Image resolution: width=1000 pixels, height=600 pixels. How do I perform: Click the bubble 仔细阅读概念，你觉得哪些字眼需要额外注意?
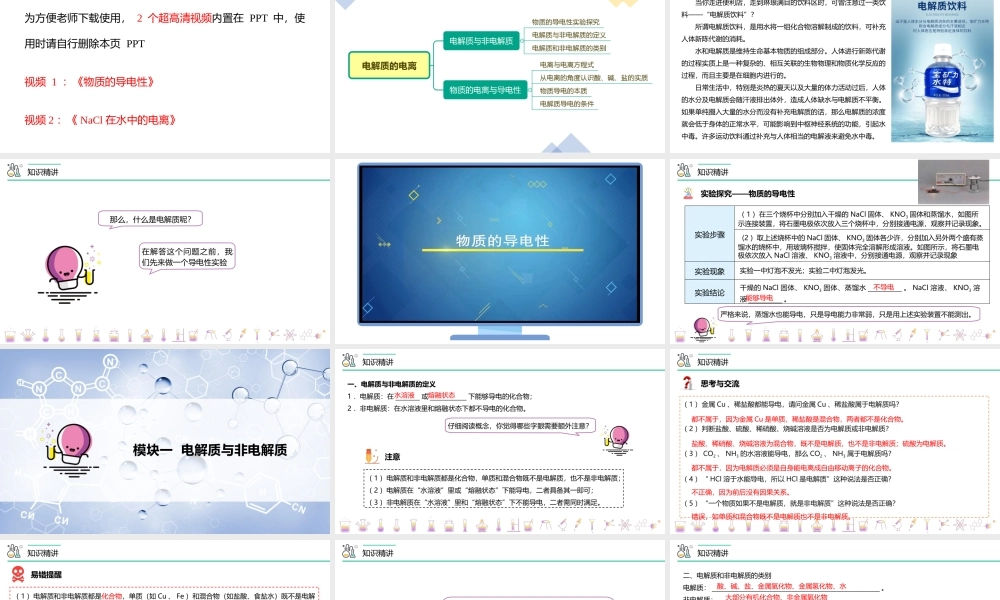[520, 426]
